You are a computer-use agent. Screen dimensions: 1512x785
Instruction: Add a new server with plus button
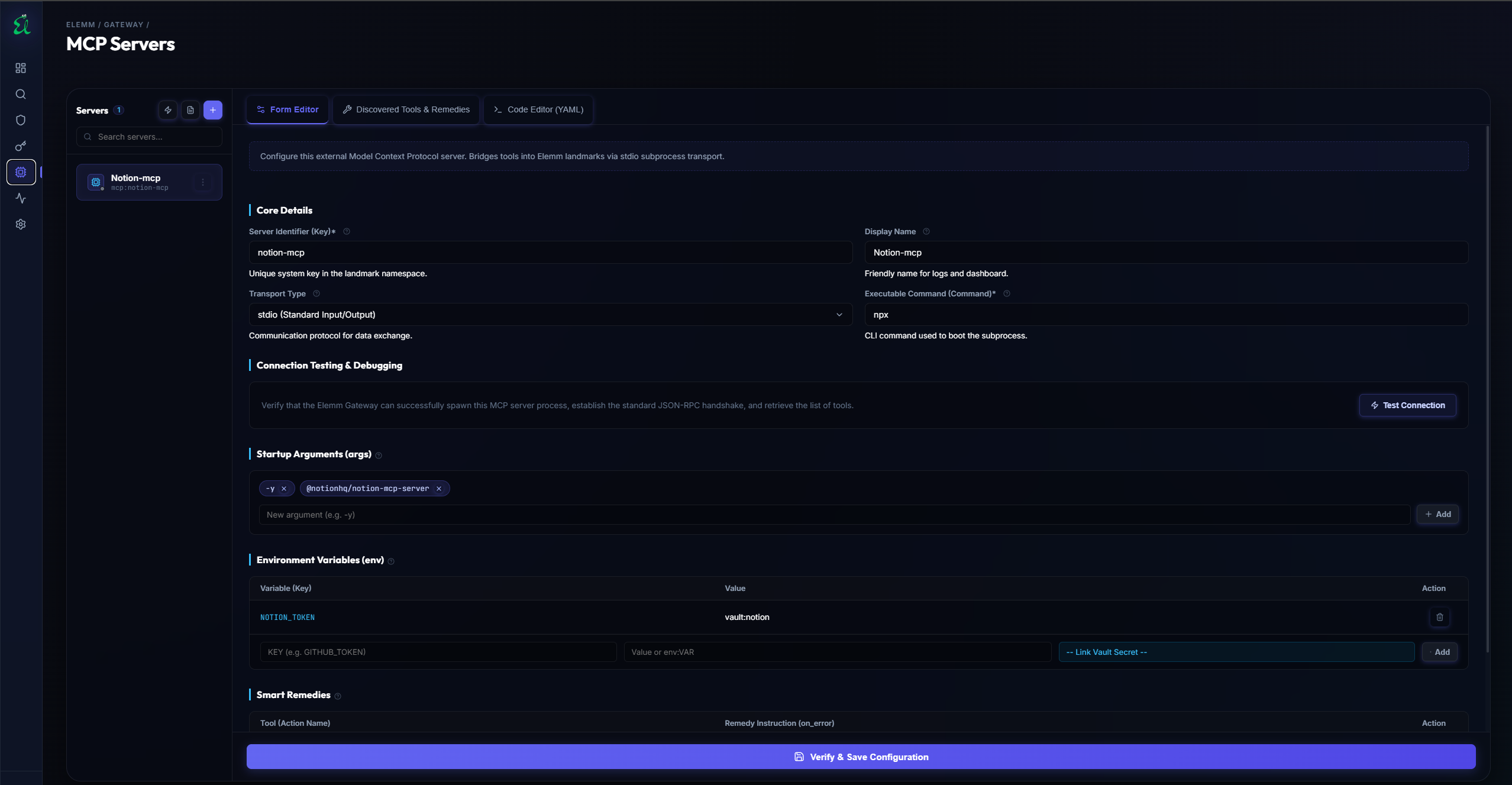pos(213,110)
